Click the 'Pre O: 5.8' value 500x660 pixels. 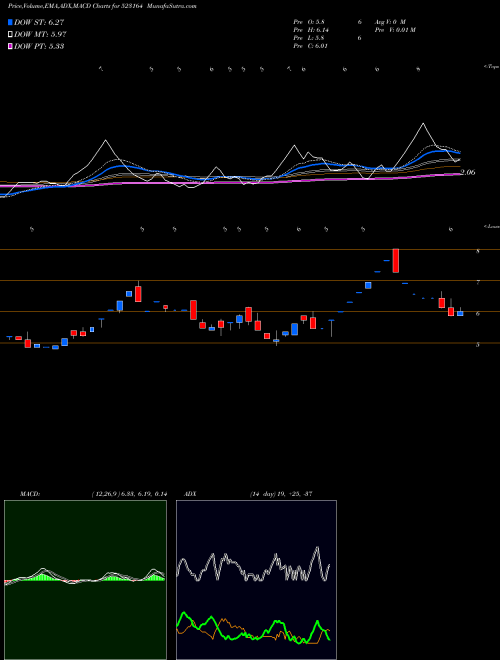click(309, 22)
